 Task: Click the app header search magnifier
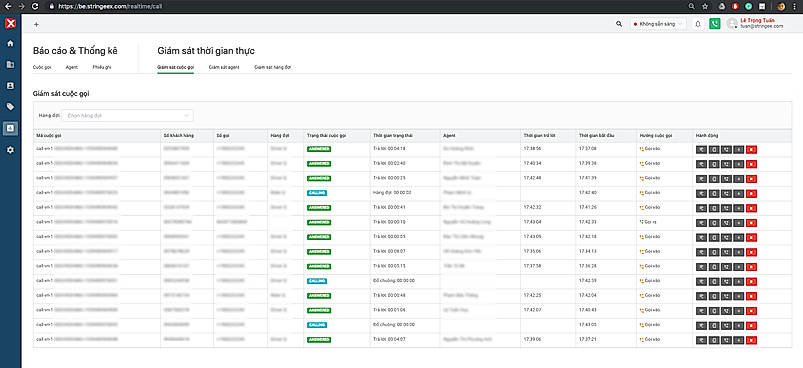point(619,24)
